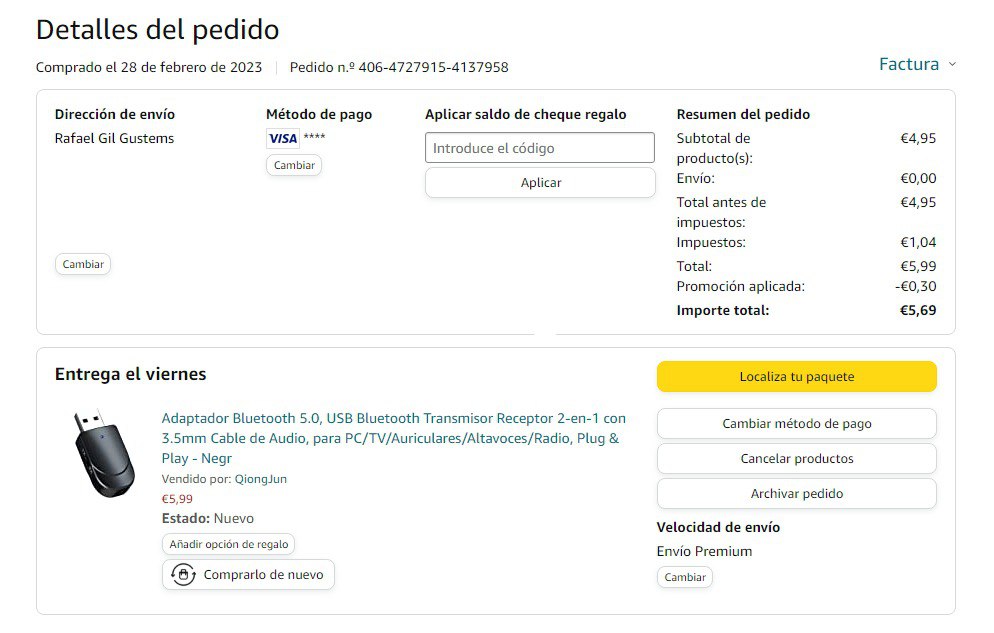Click the gift code input field
Image resolution: width=994 pixels, height=633 pixels.
coord(540,148)
